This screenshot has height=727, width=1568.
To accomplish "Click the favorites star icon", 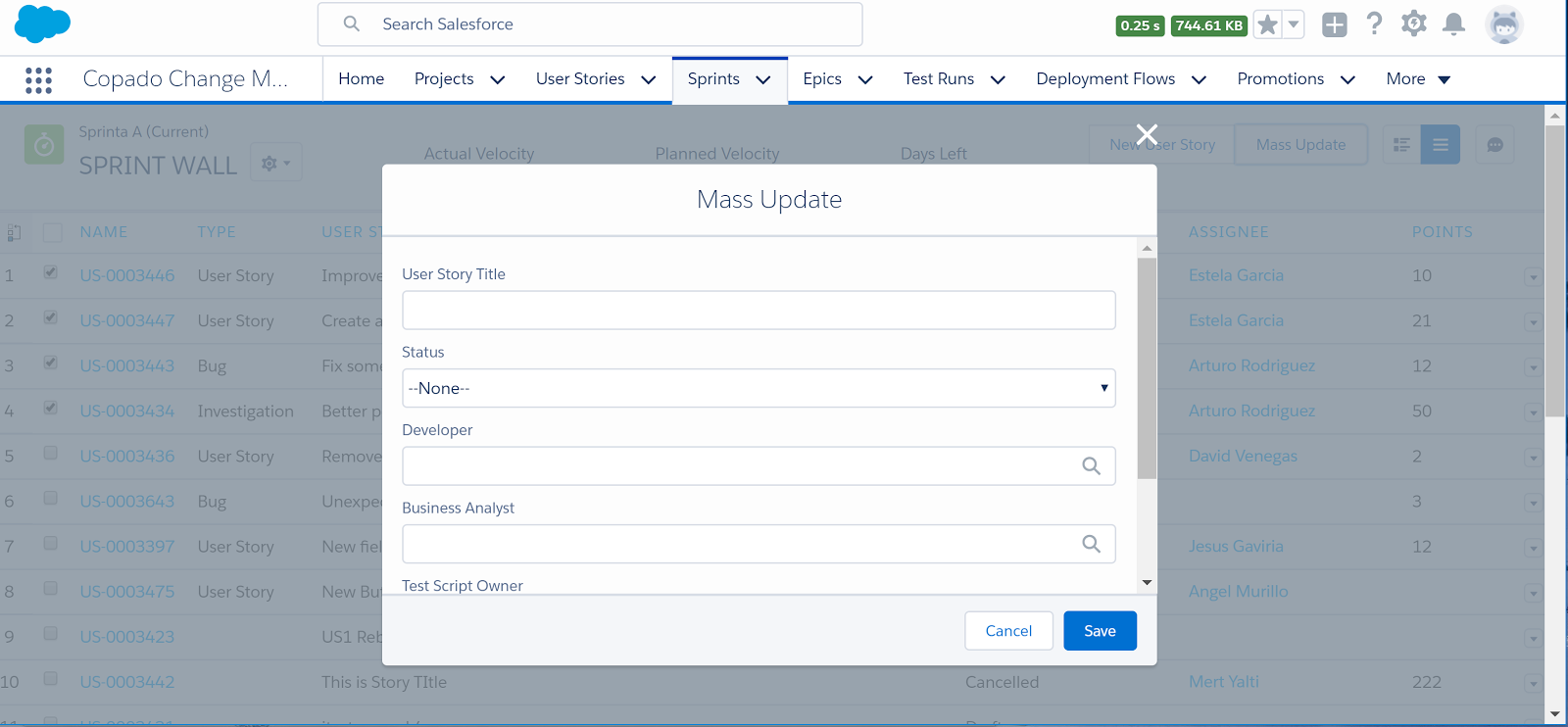I will (x=1267, y=24).
